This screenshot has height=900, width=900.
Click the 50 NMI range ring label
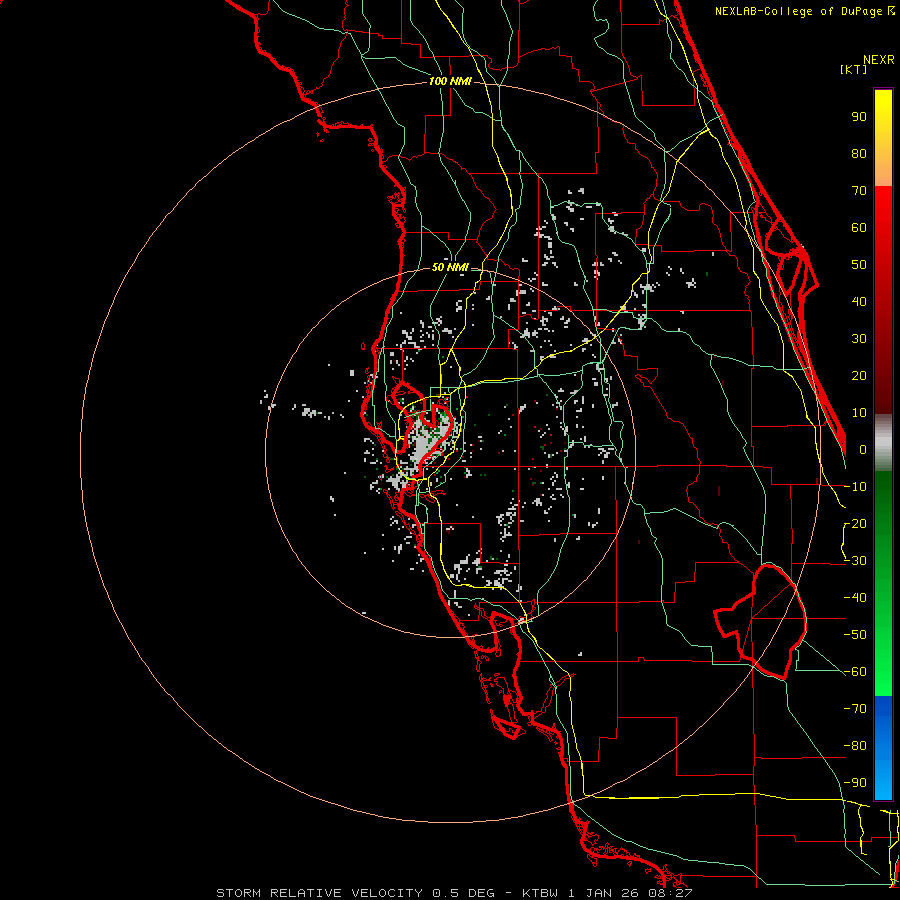pyautogui.click(x=450, y=267)
